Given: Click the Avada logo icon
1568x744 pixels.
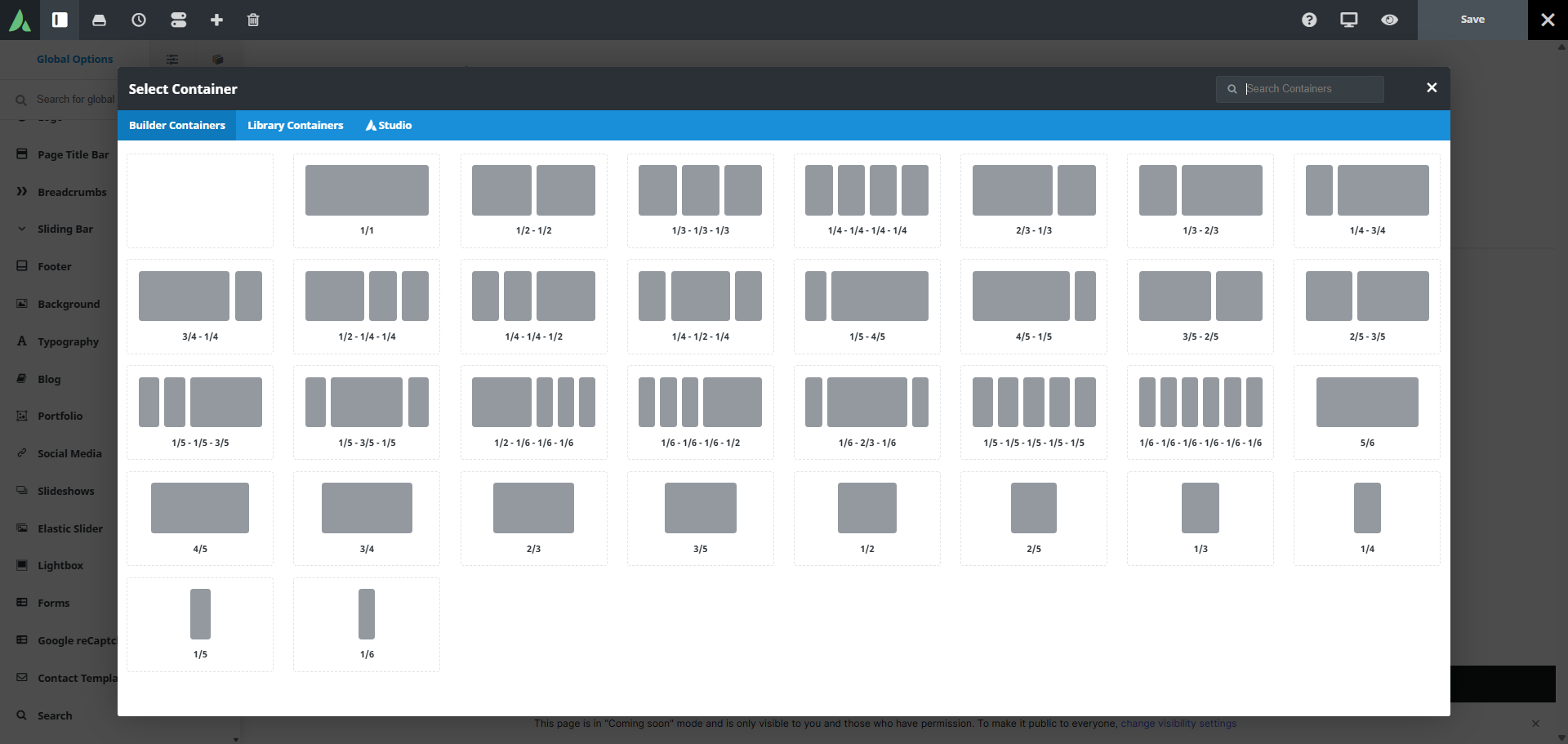Looking at the screenshot, I should pos(20,20).
